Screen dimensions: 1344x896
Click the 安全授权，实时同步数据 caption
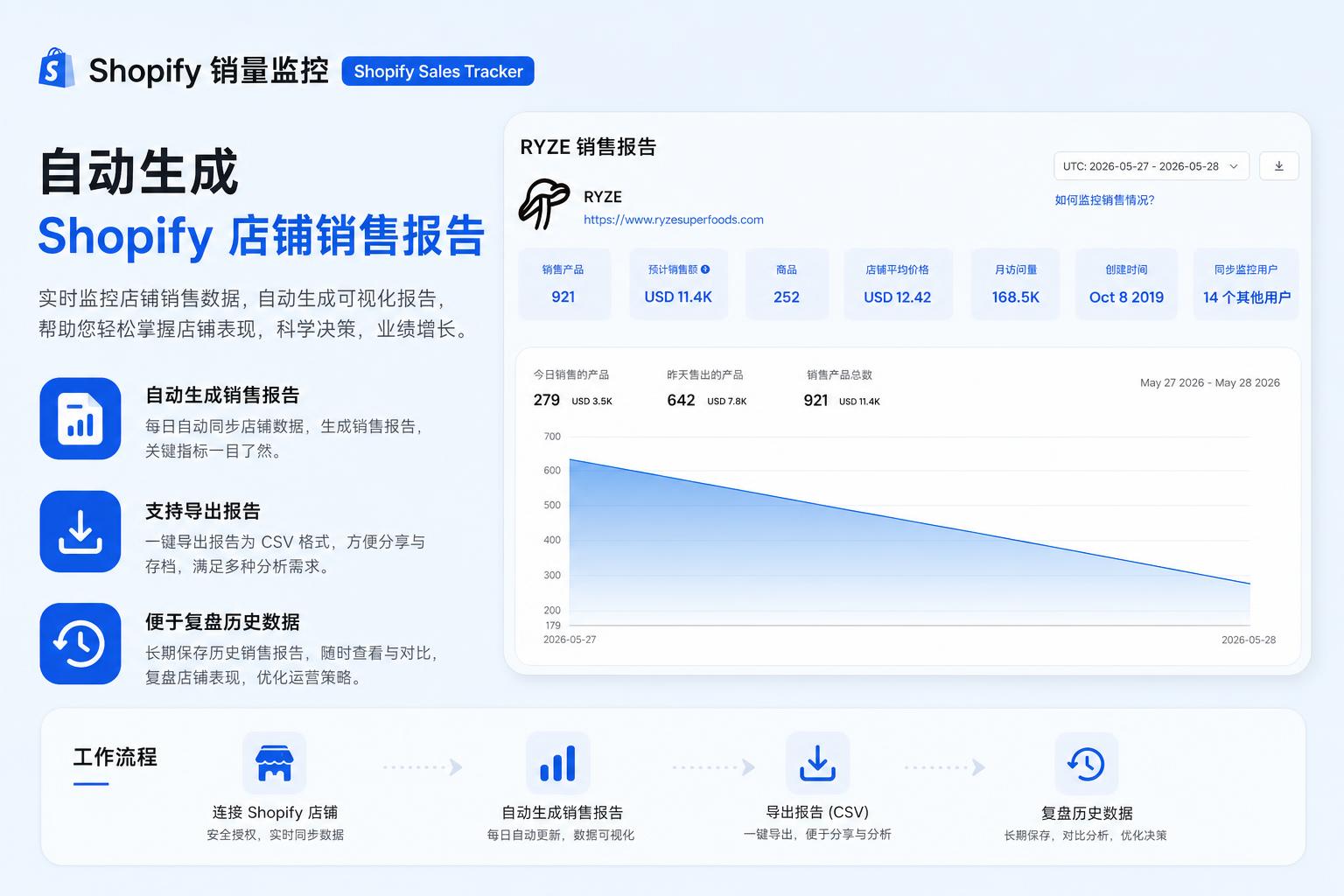point(275,835)
